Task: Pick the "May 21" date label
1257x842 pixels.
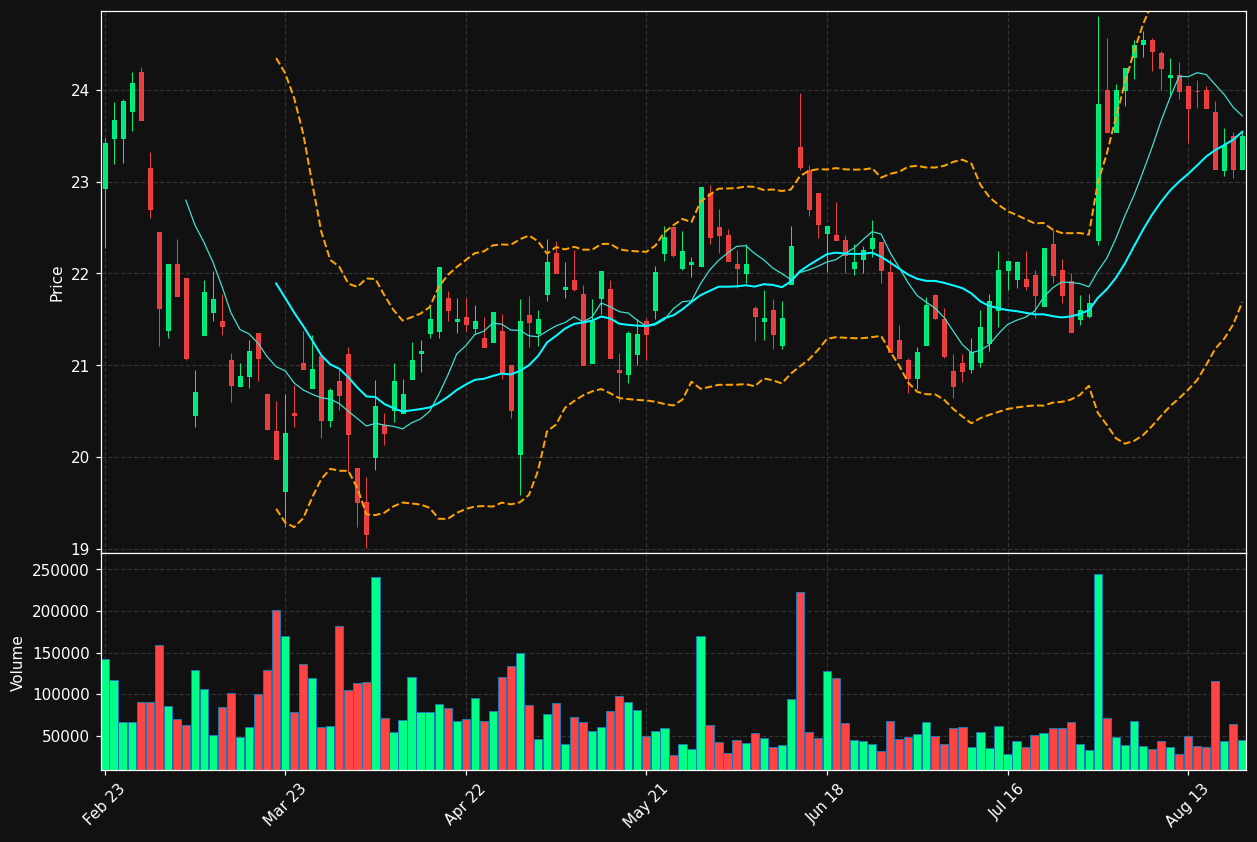Action: click(x=644, y=804)
